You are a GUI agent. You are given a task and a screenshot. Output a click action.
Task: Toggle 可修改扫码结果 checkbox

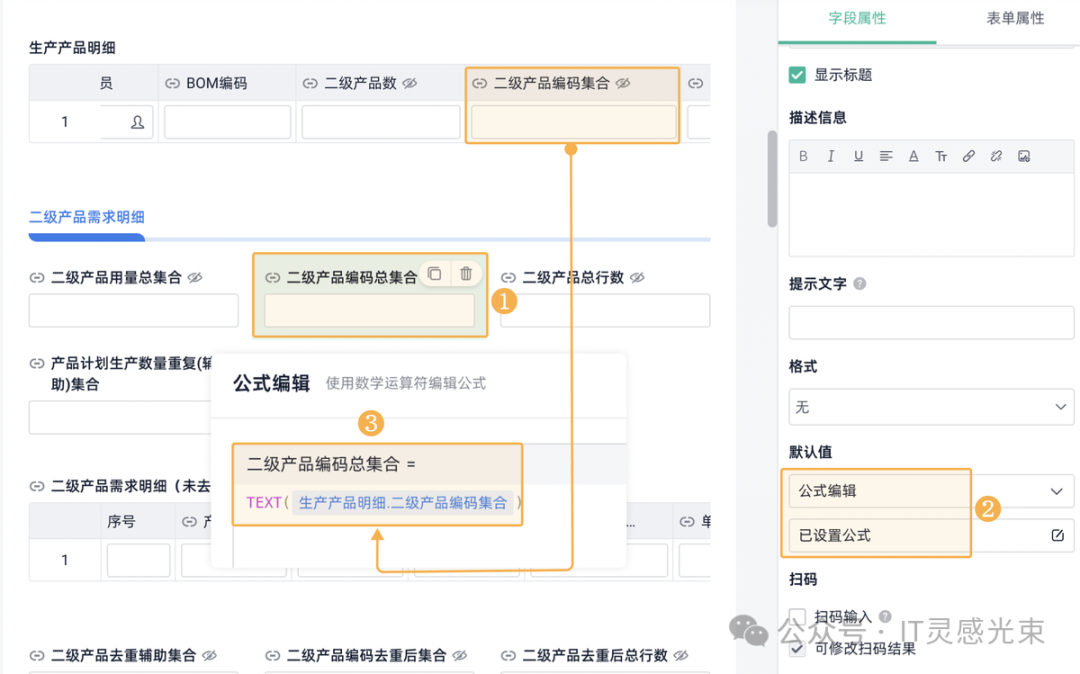pyautogui.click(x=797, y=648)
